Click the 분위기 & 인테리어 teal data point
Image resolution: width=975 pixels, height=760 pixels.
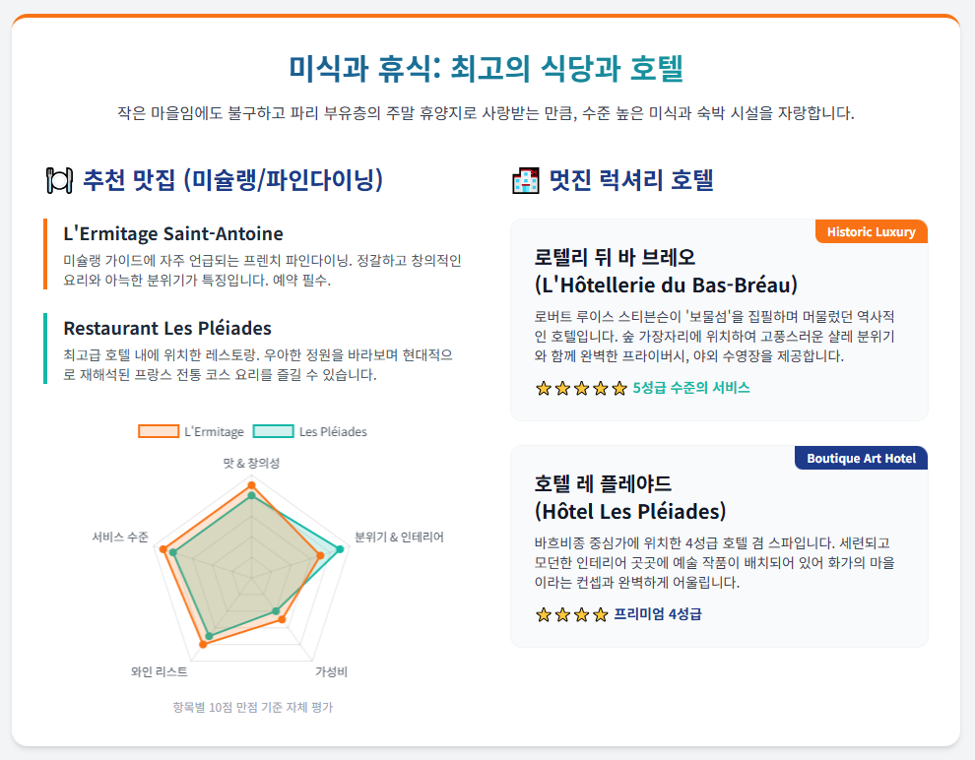pos(340,549)
